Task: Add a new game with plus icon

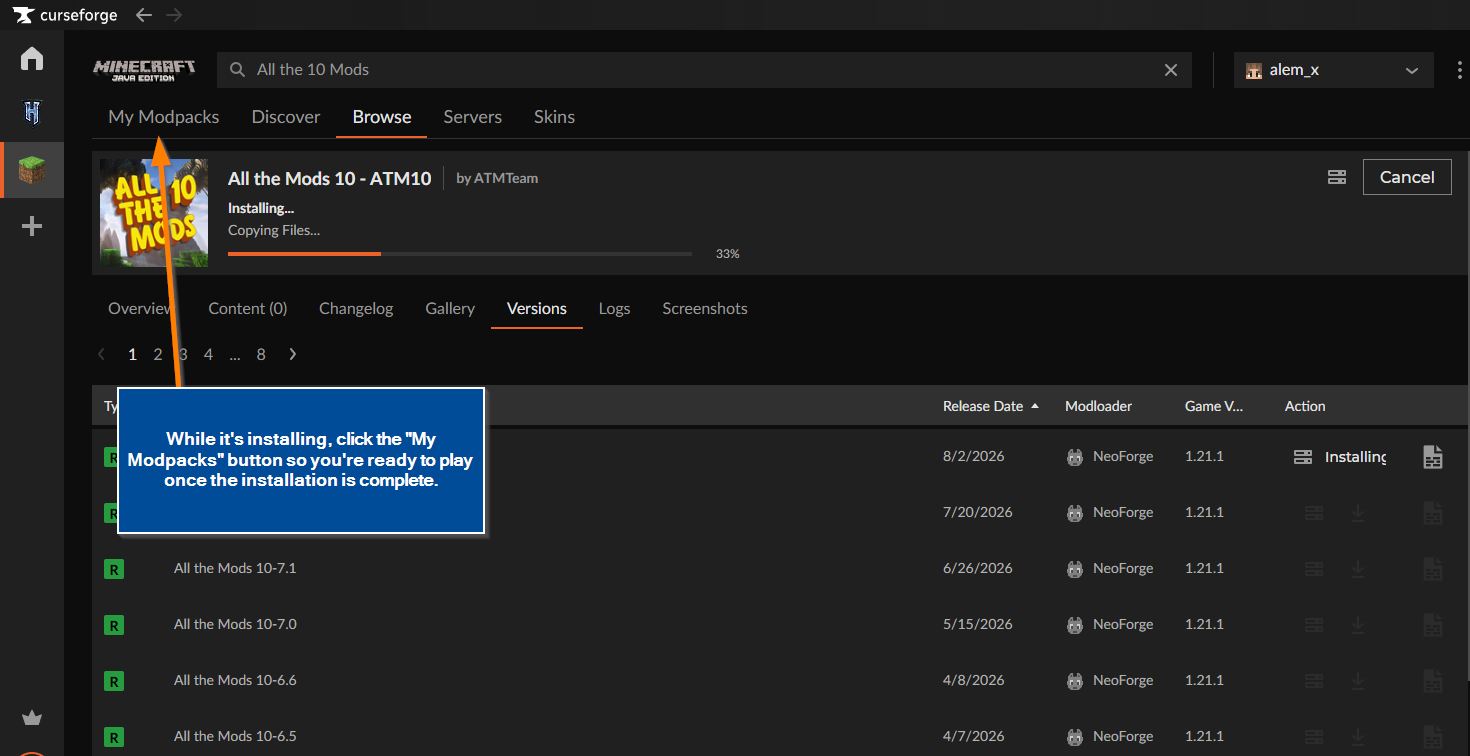Action: click(x=32, y=227)
